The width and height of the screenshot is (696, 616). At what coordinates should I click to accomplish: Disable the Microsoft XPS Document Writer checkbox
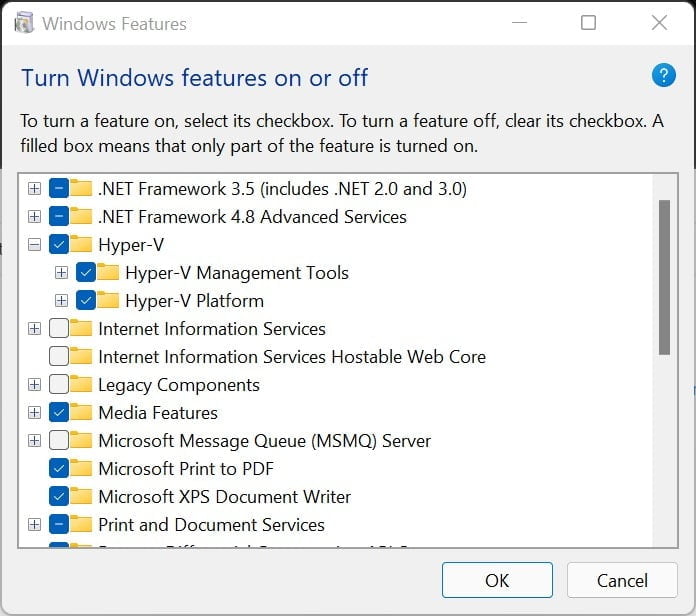(x=58, y=497)
